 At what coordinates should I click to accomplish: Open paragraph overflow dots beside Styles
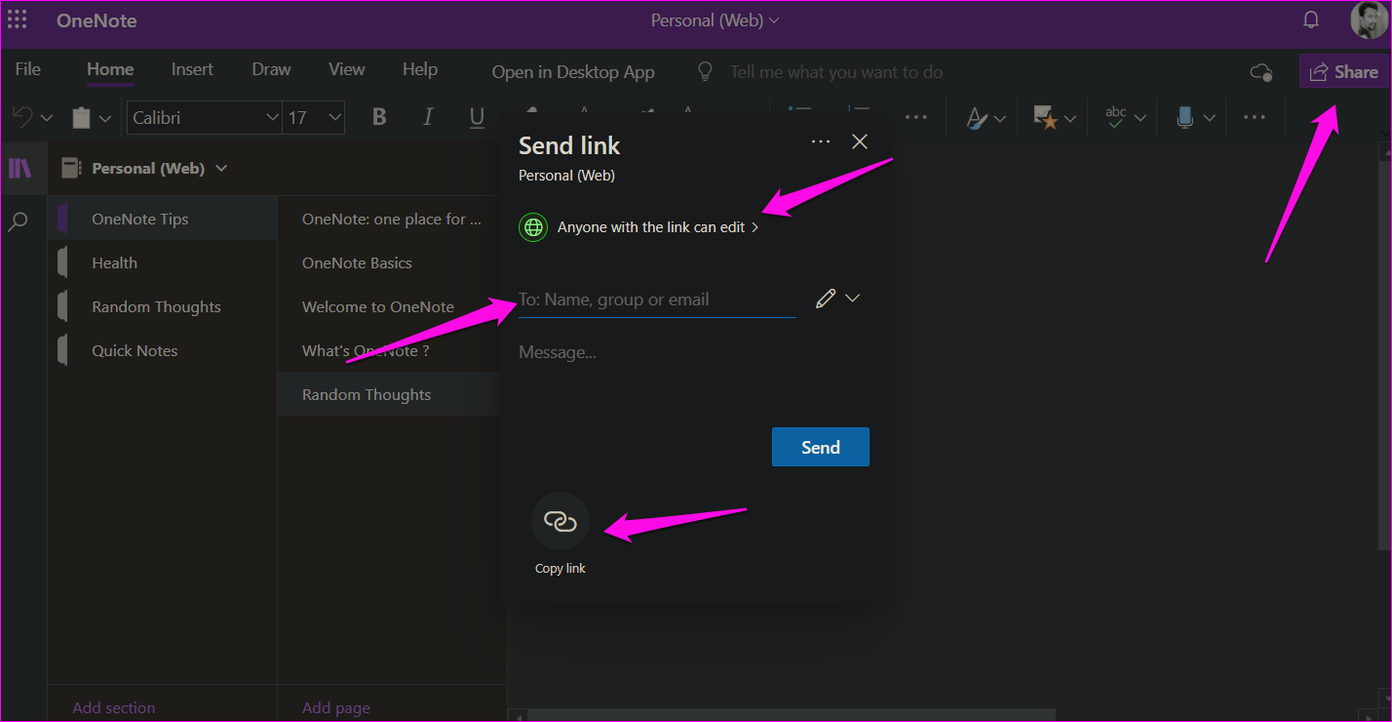click(916, 118)
